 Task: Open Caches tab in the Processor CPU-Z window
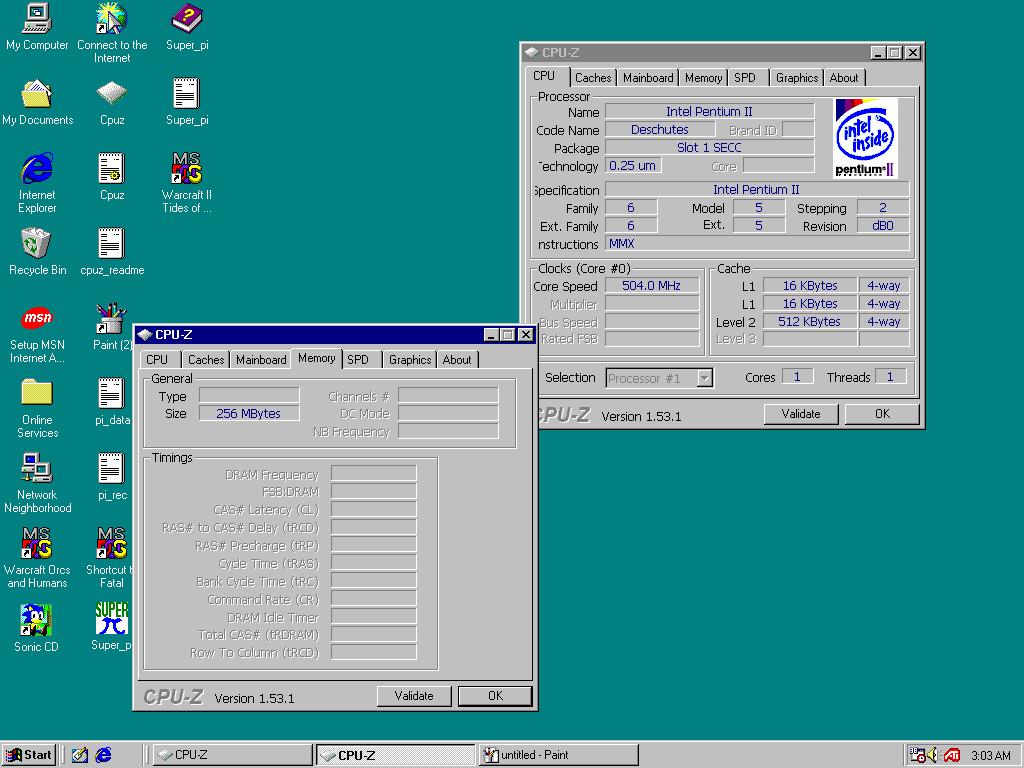(593, 78)
